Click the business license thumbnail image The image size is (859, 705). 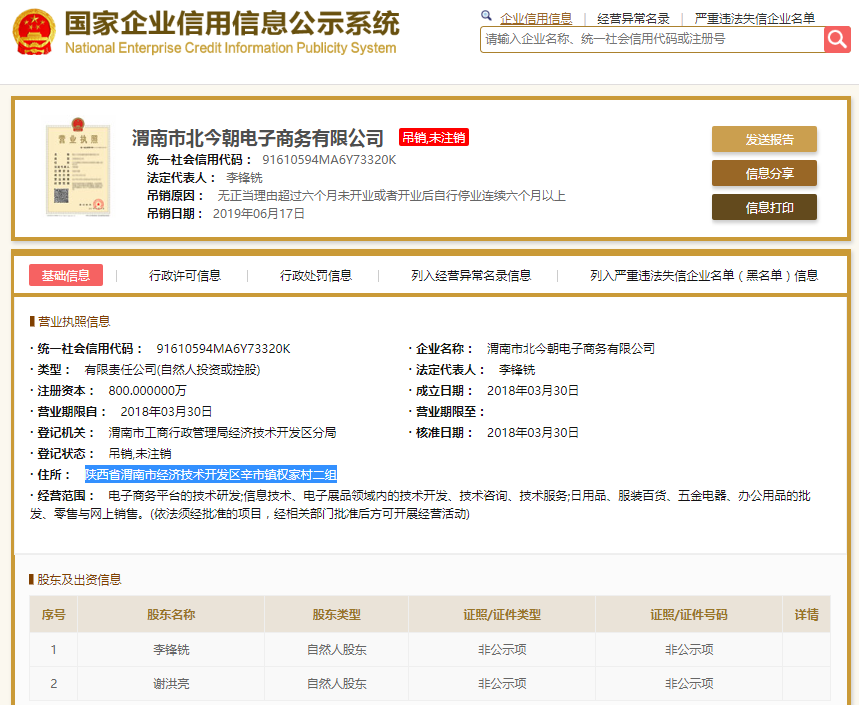(x=77, y=166)
